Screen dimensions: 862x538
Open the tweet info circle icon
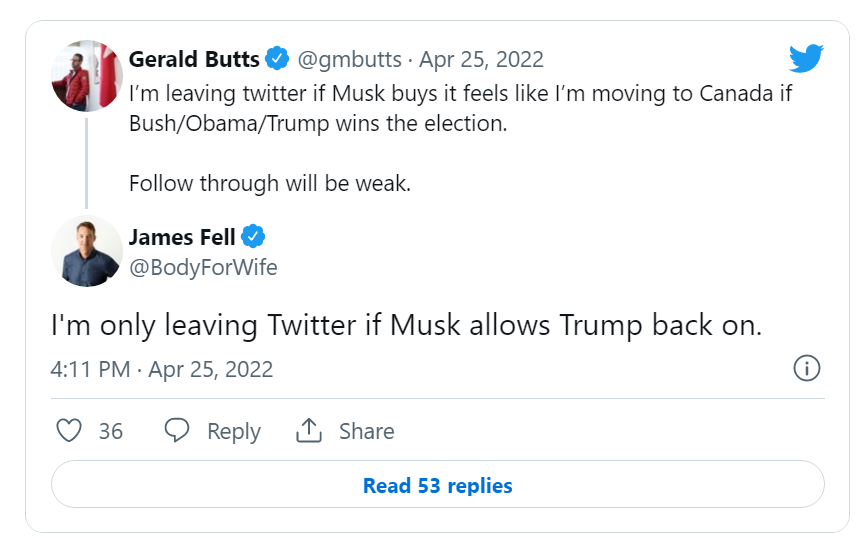(x=806, y=368)
